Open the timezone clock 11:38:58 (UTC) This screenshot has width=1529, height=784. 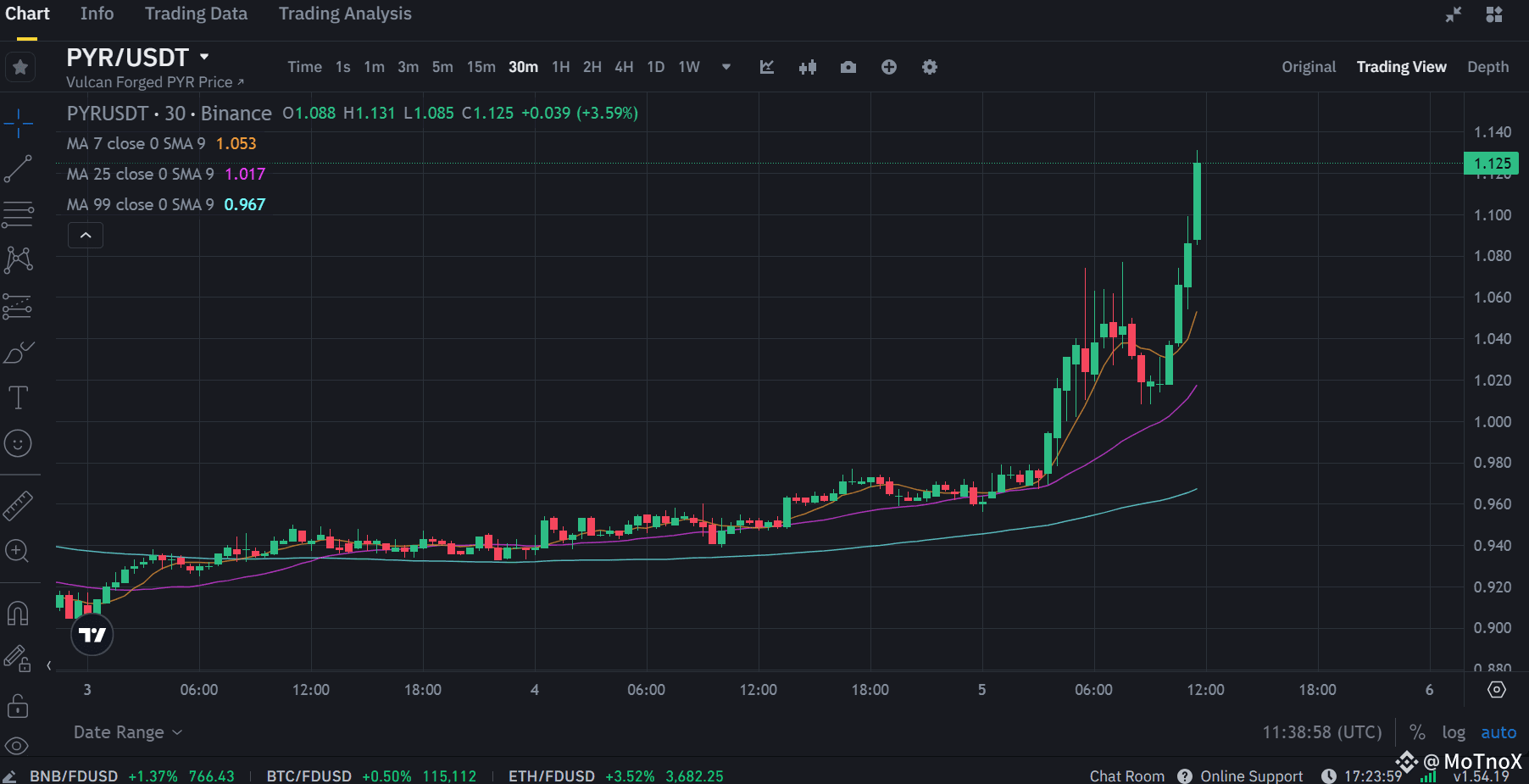(1322, 732)
